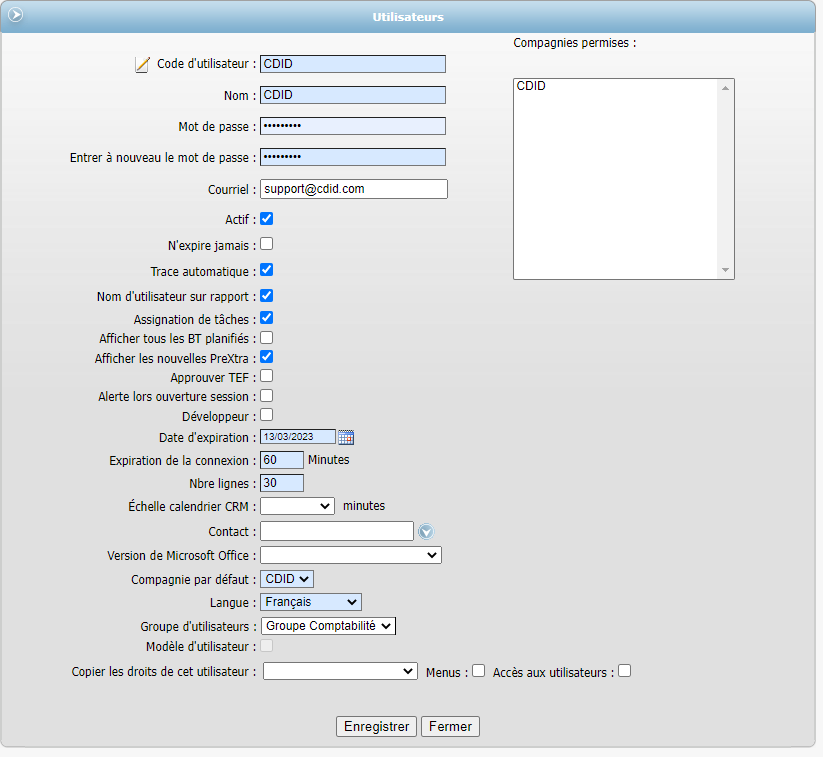Screen dimensions: 823x757
Task: Click the empty Contact input field
Action: 337,531
